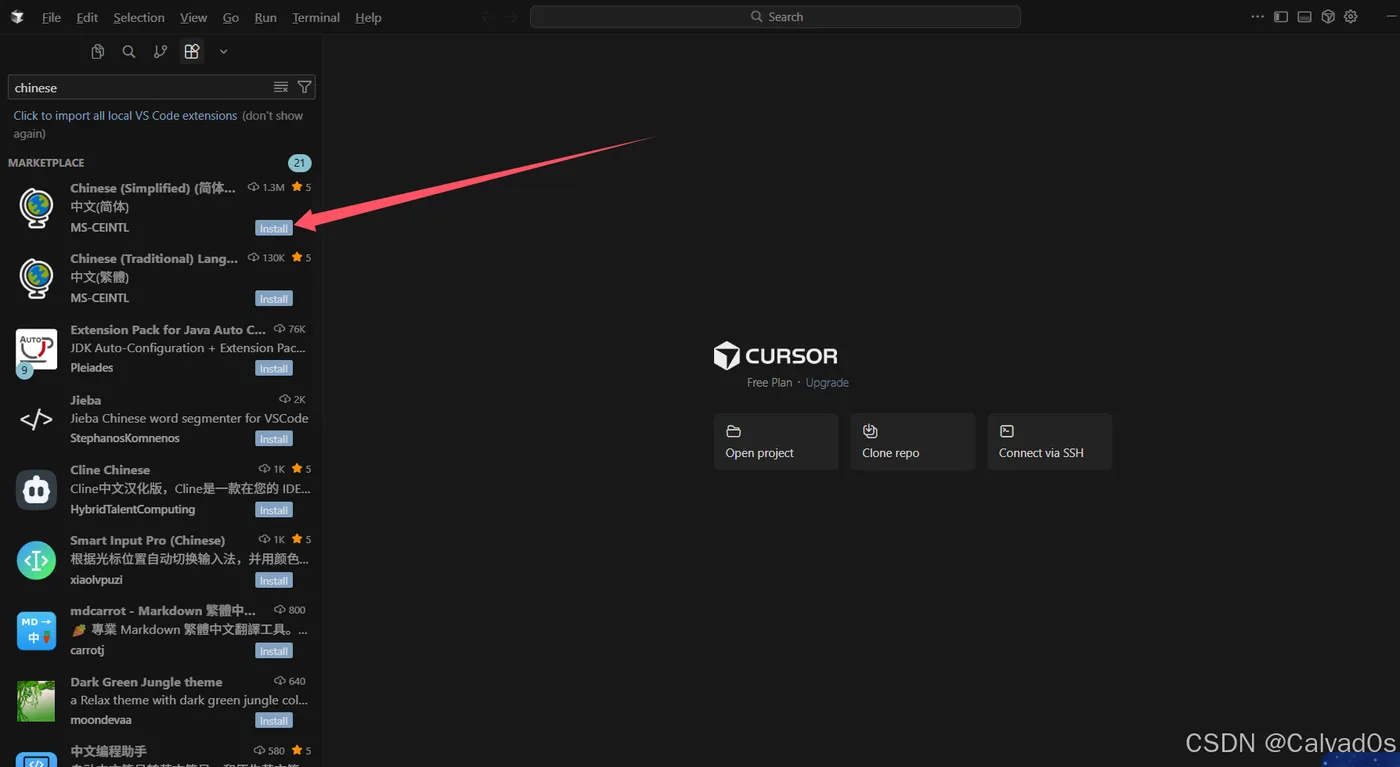Clear the extensions search results
1400x767 pixels.
281,87
